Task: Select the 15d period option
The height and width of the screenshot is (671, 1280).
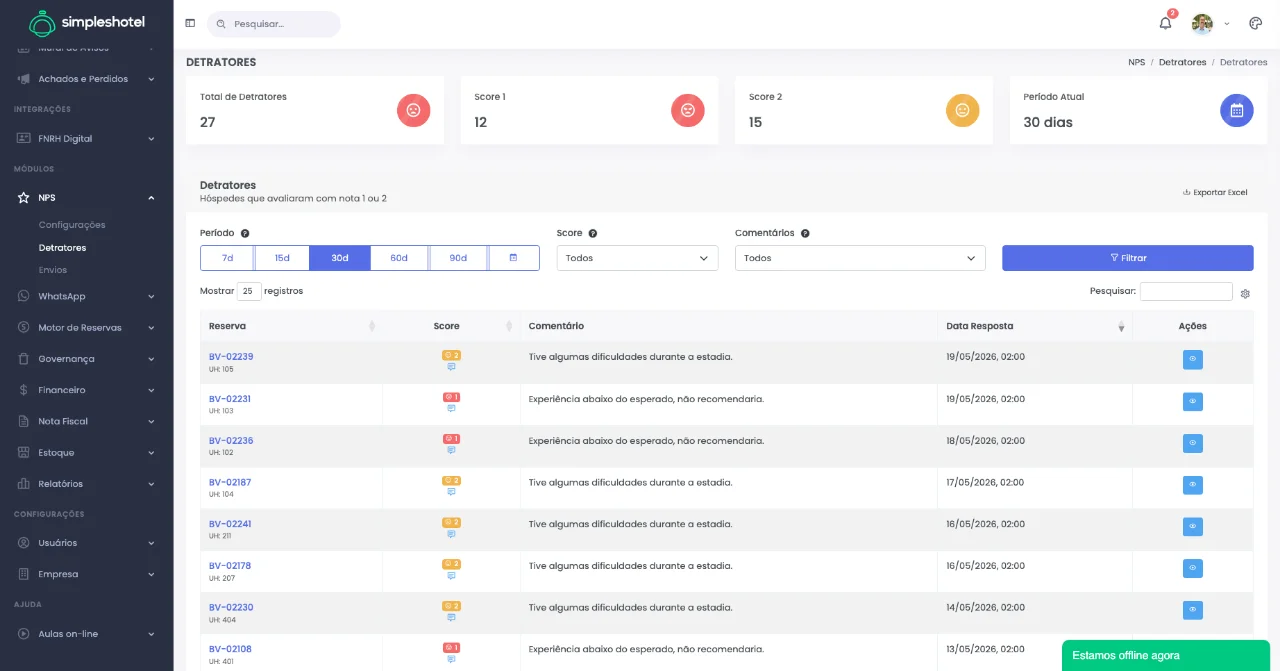Action: point(282,258)
